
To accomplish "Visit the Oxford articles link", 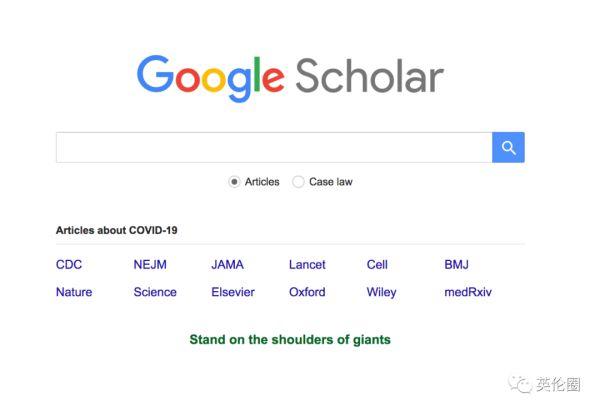I will [307, 292].
